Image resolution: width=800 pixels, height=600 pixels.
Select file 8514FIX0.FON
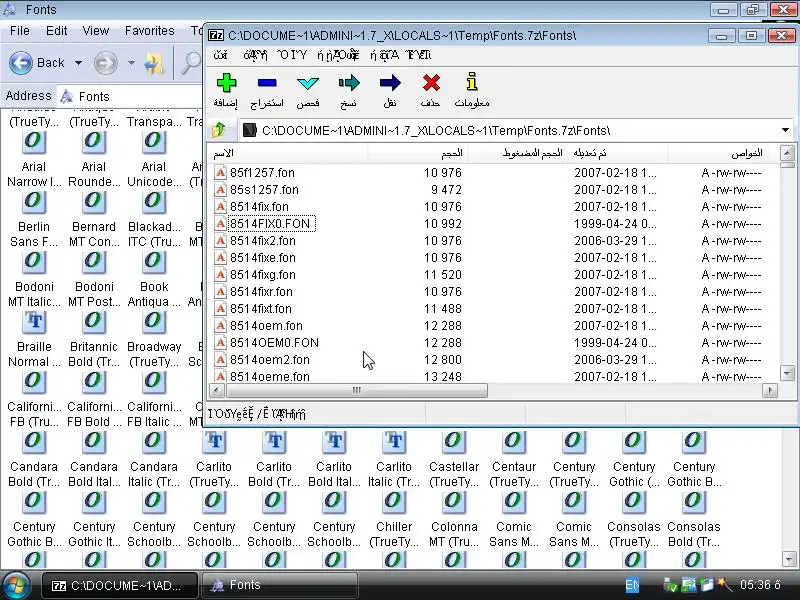pos(270,223)
